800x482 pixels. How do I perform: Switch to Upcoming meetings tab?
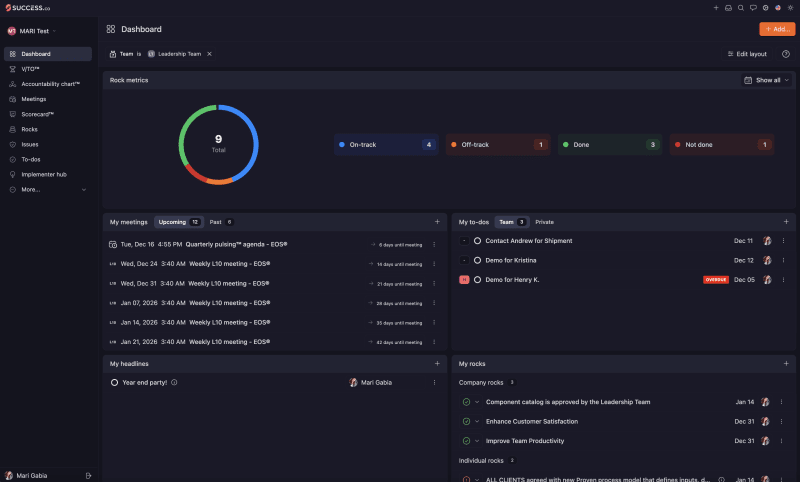click(x=179, y=222)
